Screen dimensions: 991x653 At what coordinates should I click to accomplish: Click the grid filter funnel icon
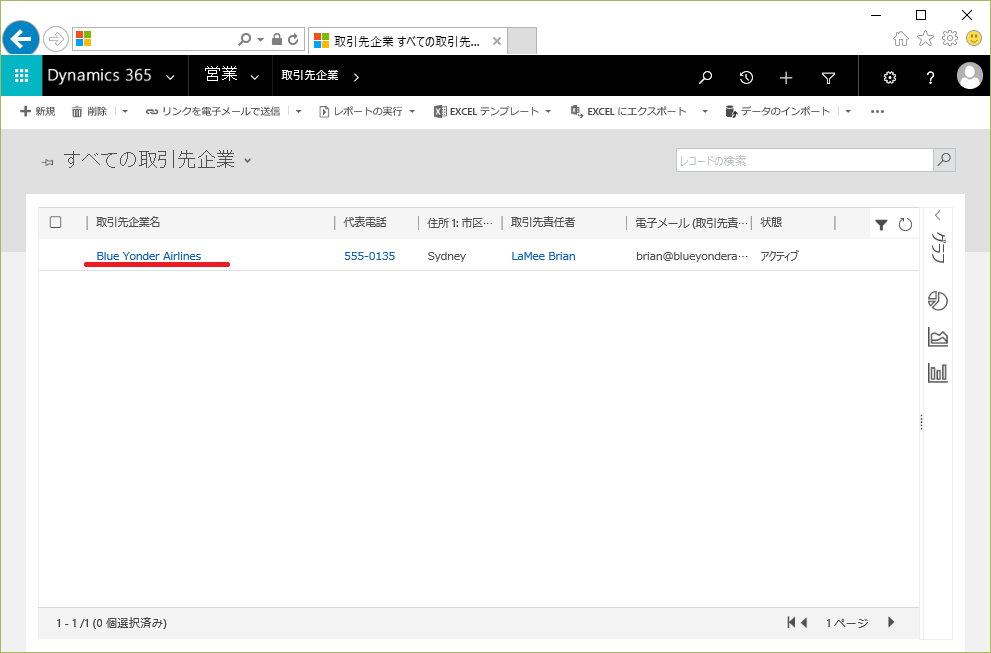point(881,224)
